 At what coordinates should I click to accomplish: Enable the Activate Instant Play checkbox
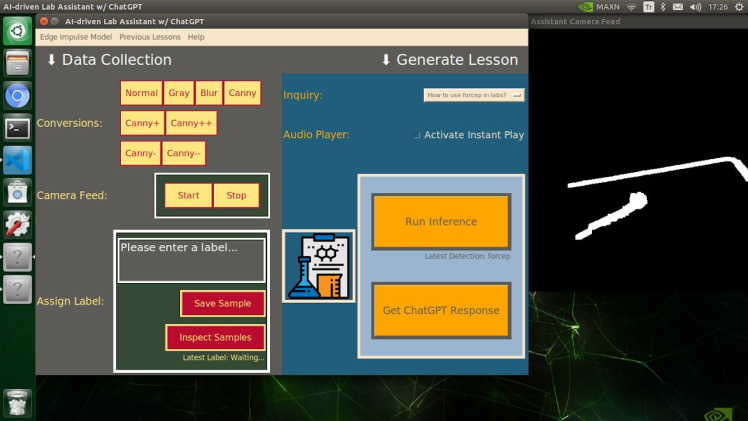pos(417,135)
